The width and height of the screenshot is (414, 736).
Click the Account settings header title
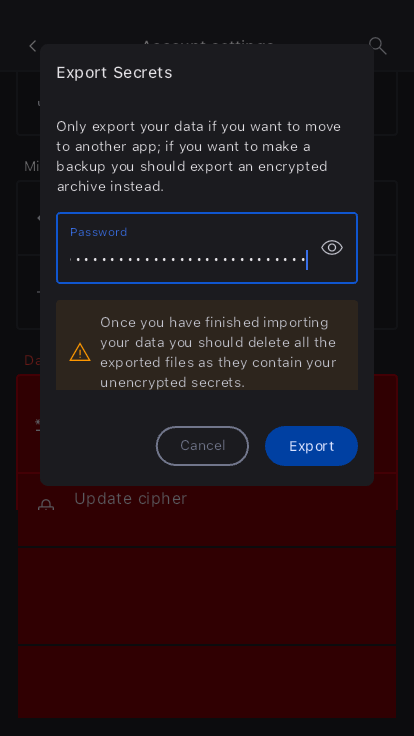click(207, 44)
